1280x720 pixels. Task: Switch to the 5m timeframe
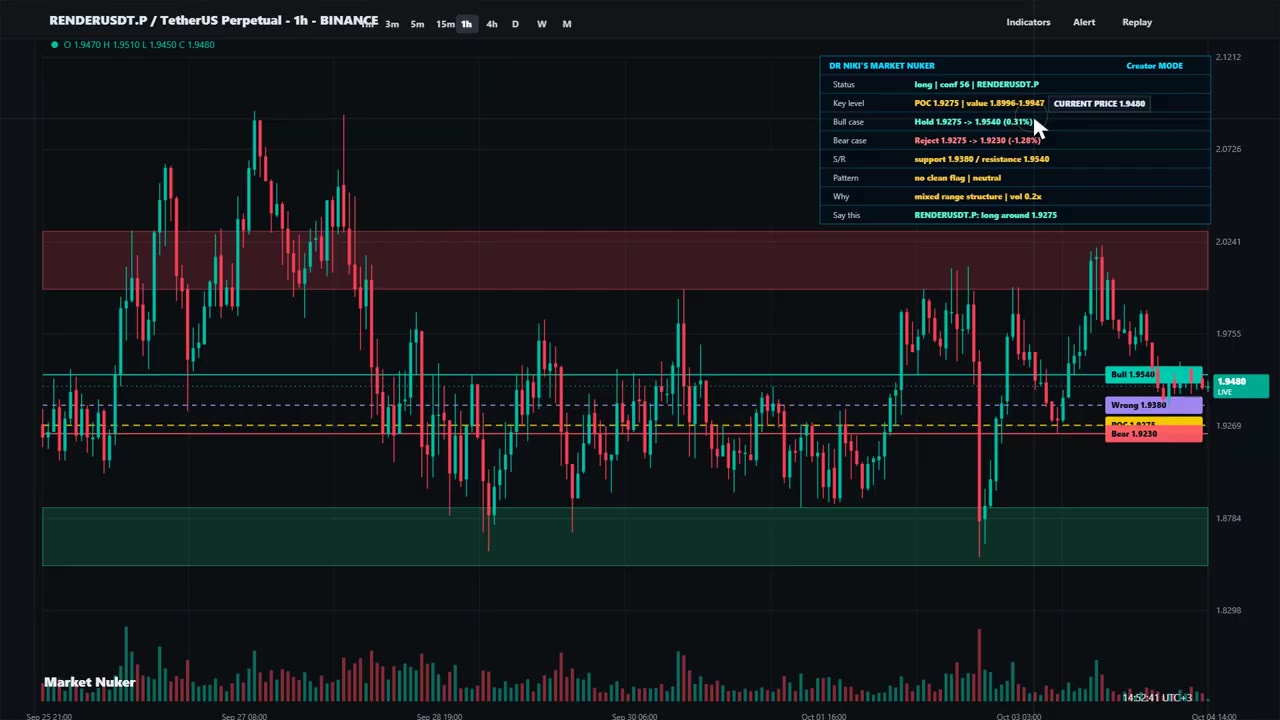[417, 24]
